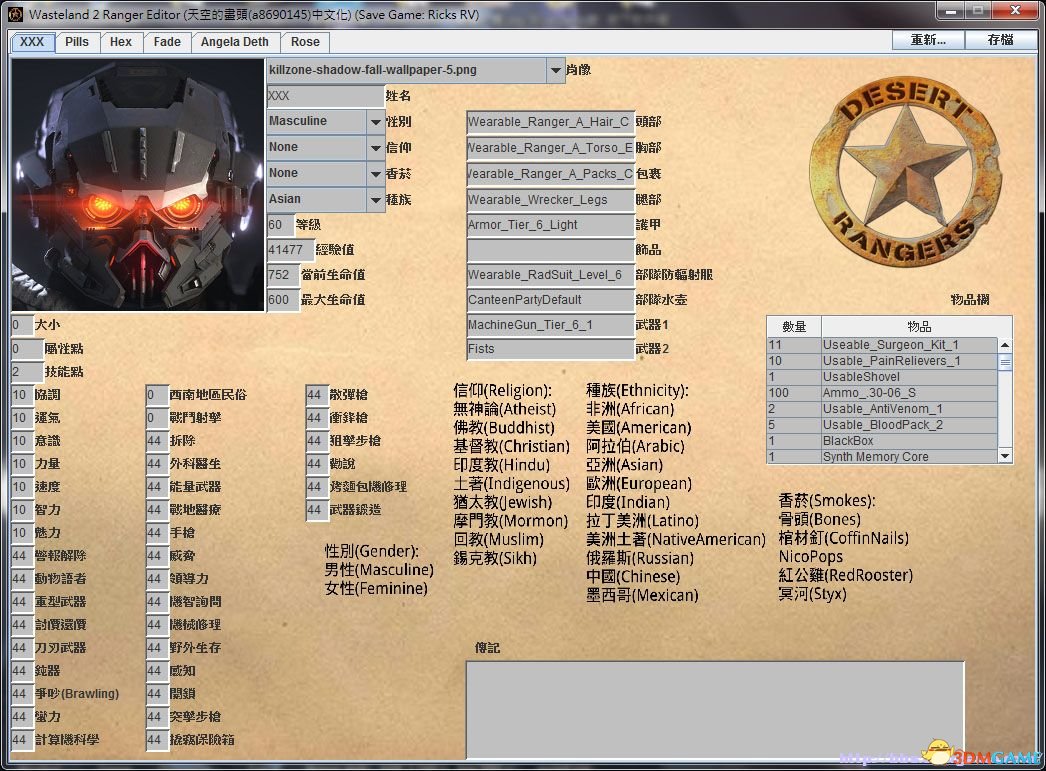Viewport: 1046px width, 771px height.
Task: Click the level field showing 60
Action: (x=280, y=225)
